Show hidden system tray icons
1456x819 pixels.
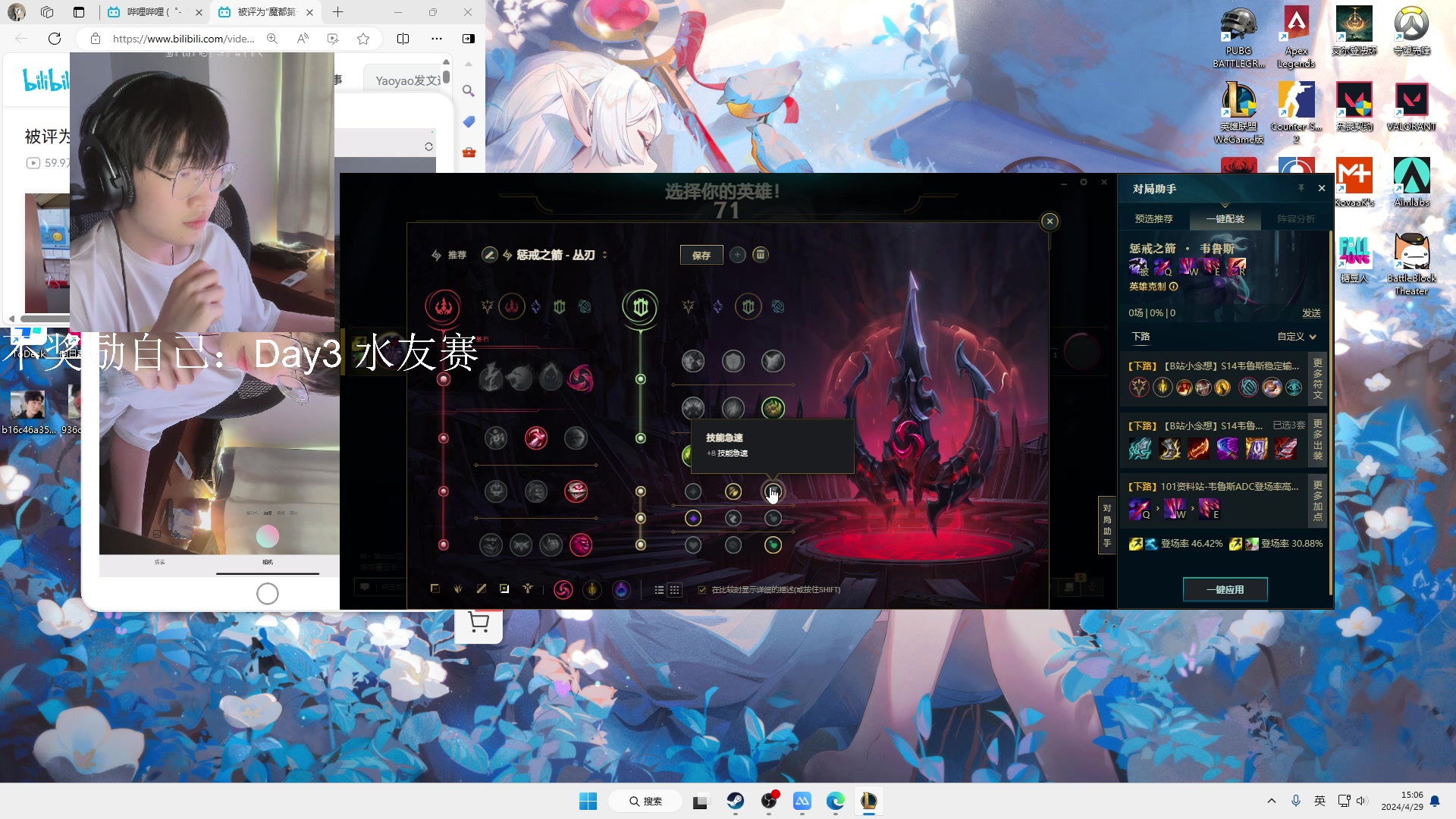1272,801
